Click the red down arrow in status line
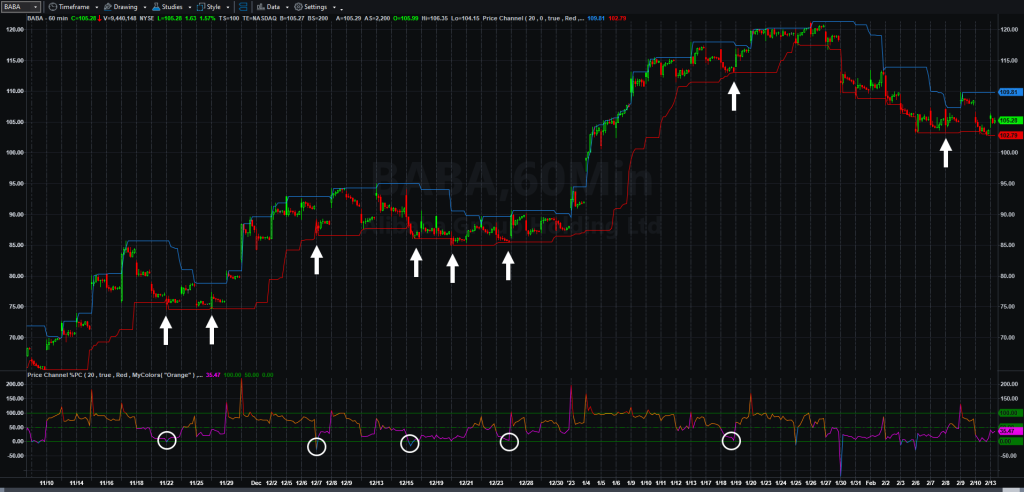 point(99,18)
